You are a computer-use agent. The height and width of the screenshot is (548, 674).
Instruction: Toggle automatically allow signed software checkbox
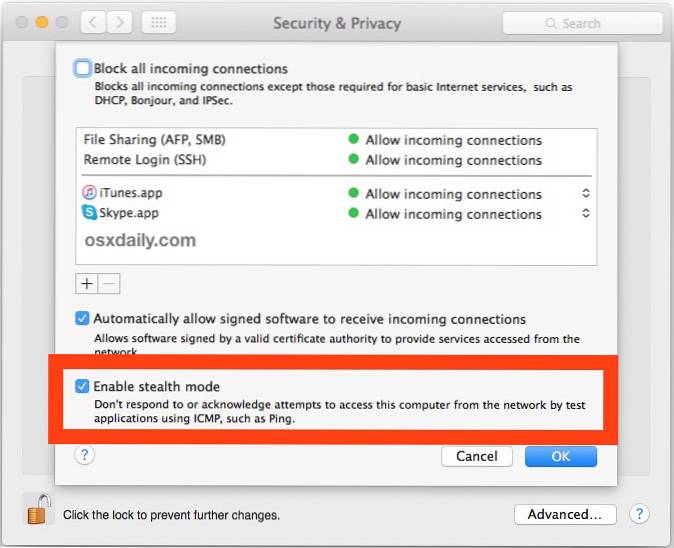pyautogui.click(x=82, y=319)
